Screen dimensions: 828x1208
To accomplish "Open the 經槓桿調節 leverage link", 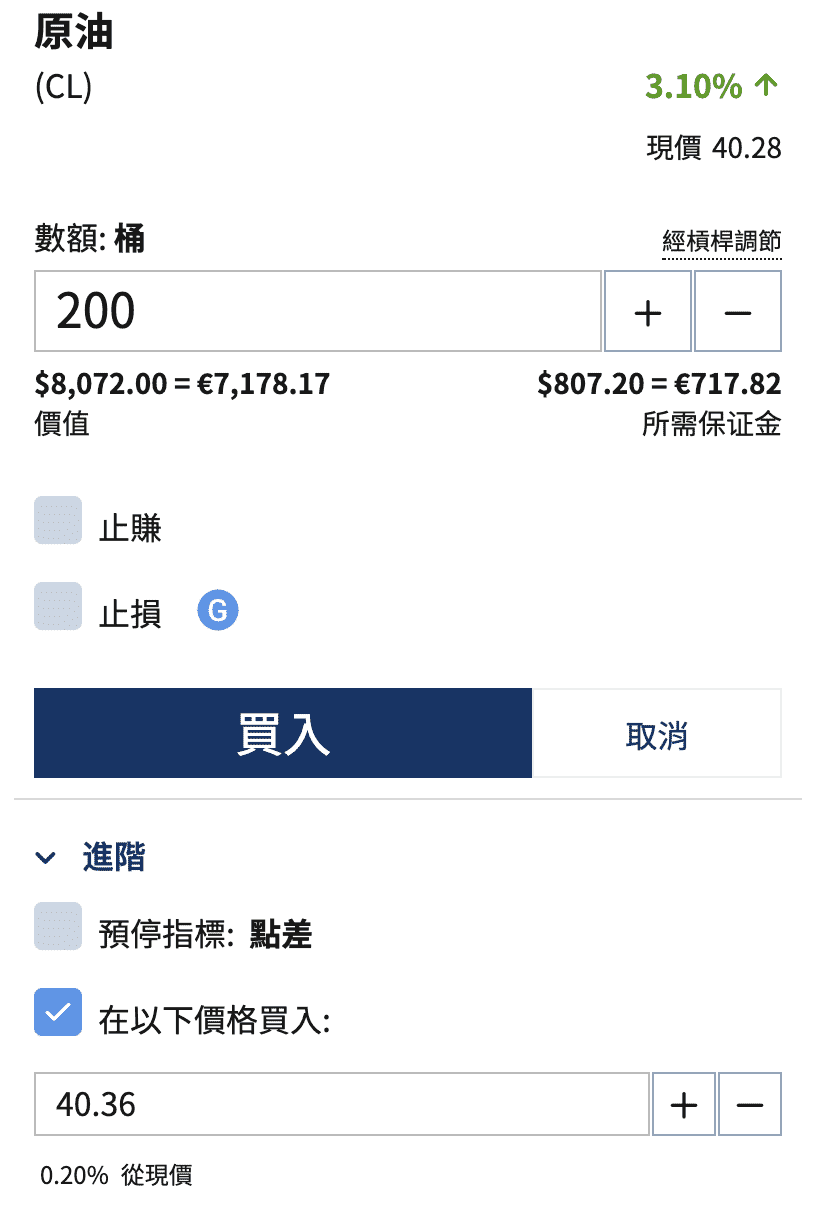I will pyautogui.click(x=722, y=241).
